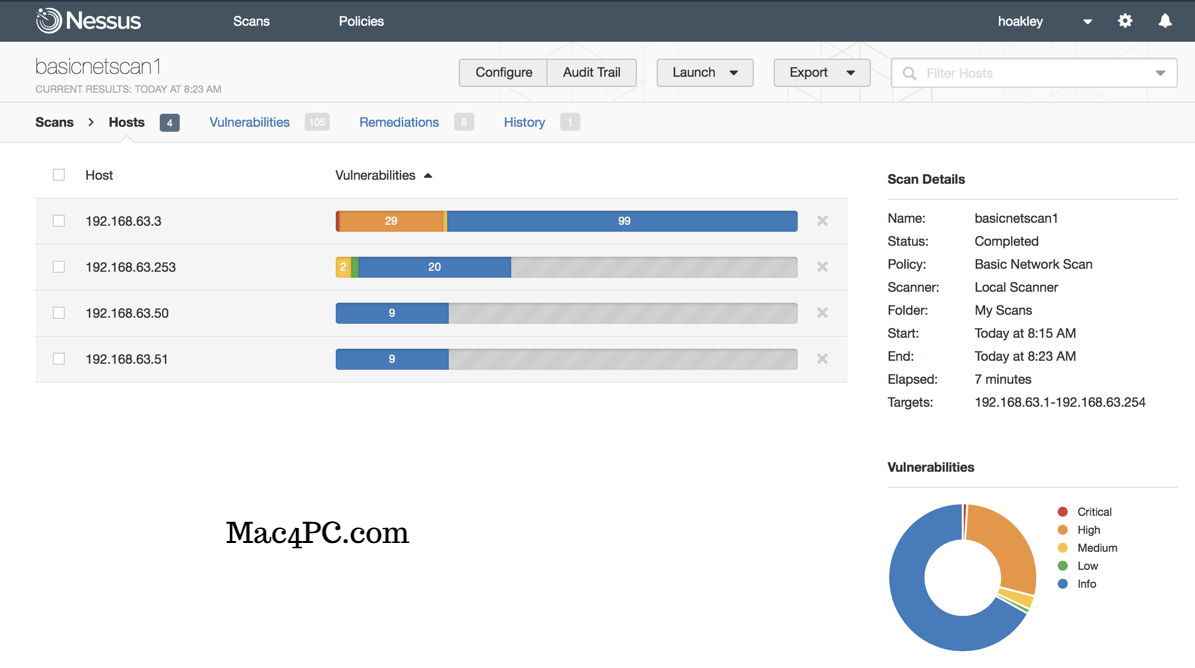Click the basicnetscan1 scan title
The height and width of the screenshot is (668, 1195).
click(98, 66)
